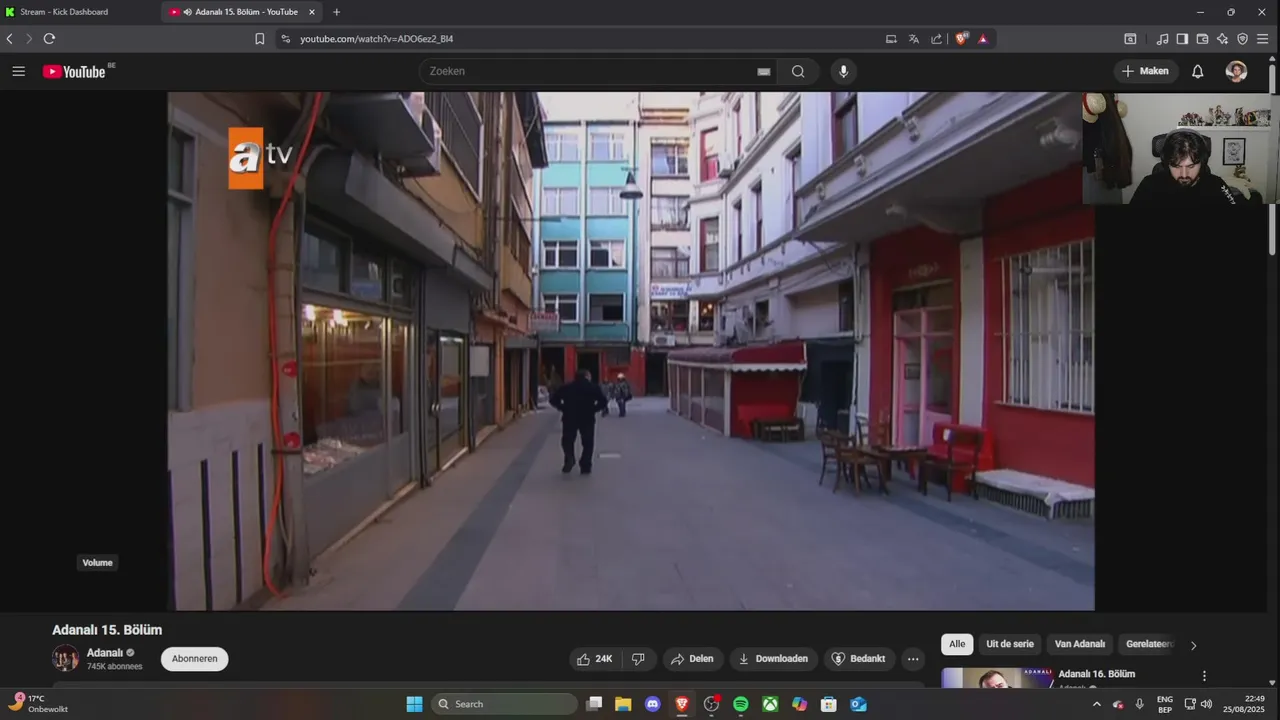Share this page icon in address bar

(936, 39)
